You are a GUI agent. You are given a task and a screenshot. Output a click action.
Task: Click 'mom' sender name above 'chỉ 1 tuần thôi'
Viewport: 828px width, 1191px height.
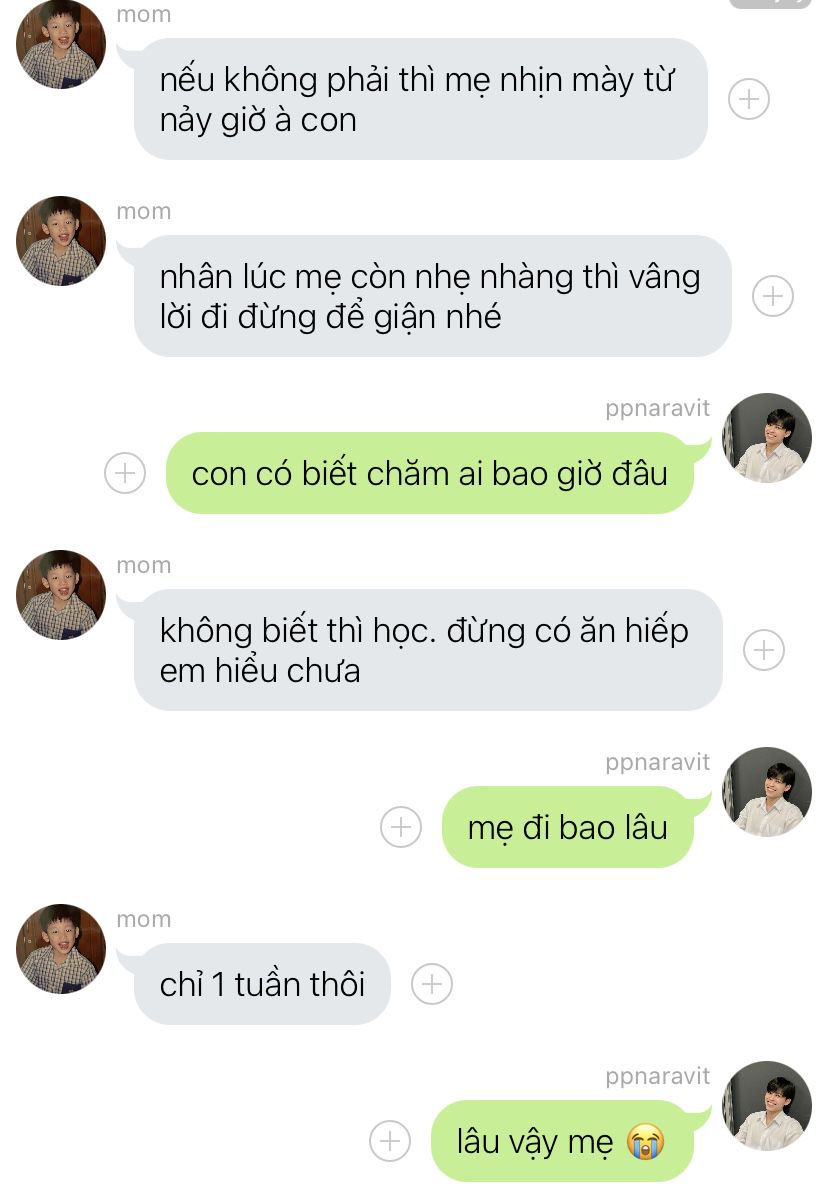point(144,919)
